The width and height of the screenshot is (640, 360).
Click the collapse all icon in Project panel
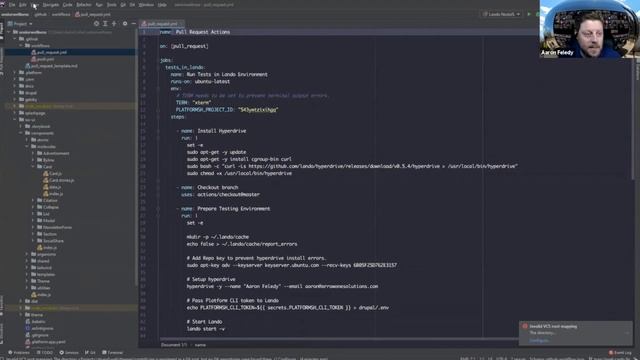(114, 24)
